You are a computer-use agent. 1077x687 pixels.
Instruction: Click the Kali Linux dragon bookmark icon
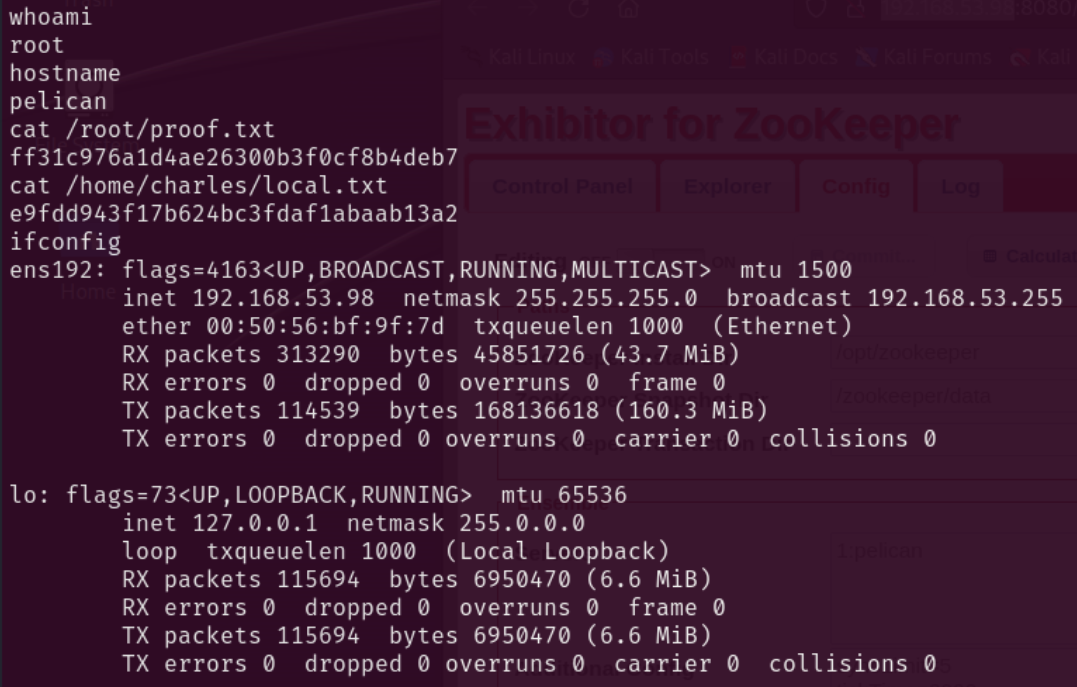(x=472, y=57)
